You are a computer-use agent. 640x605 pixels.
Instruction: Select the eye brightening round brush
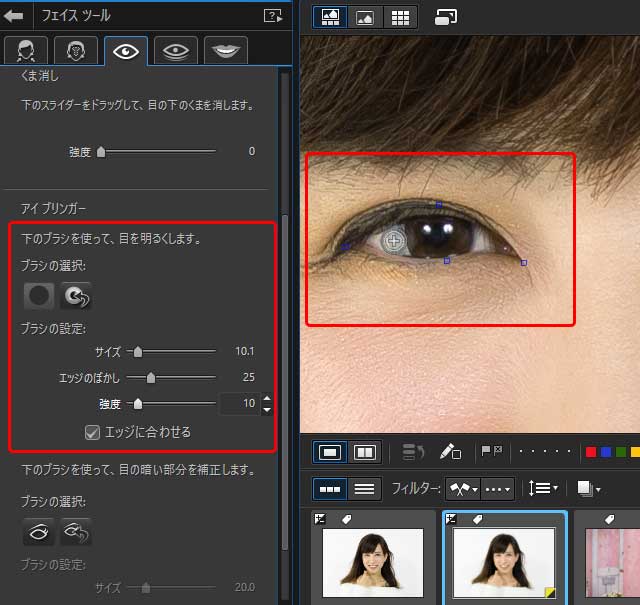point(39,295)
